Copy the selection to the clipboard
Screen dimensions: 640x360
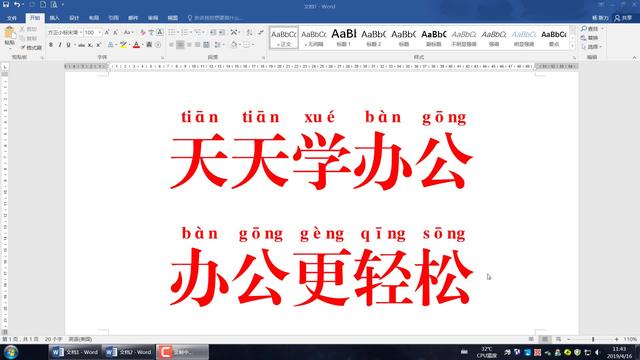(x=22, y=38)
